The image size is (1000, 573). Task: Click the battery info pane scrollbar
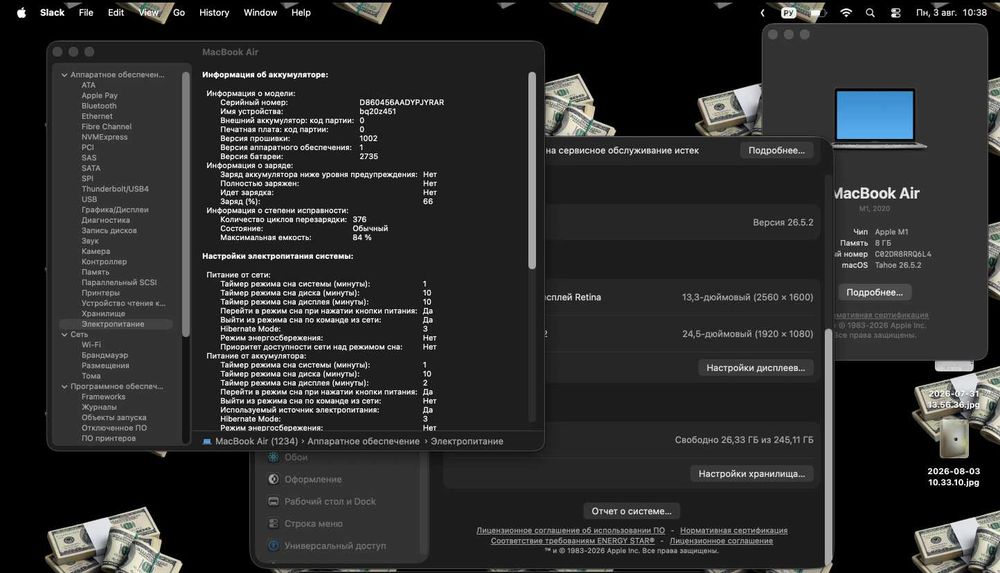pos(532,170)
